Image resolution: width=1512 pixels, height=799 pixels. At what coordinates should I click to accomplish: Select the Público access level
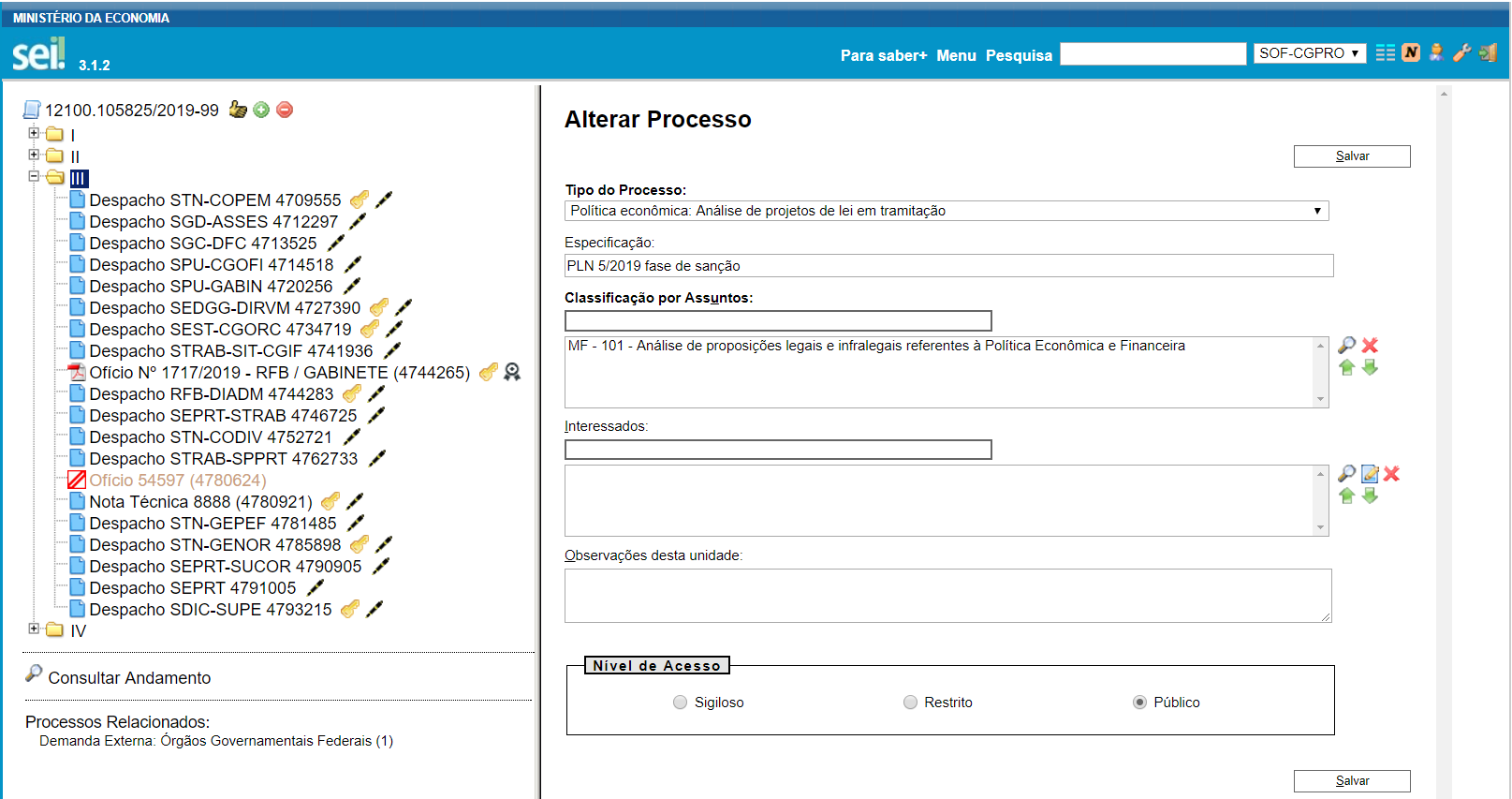(x=1139, y=703)
